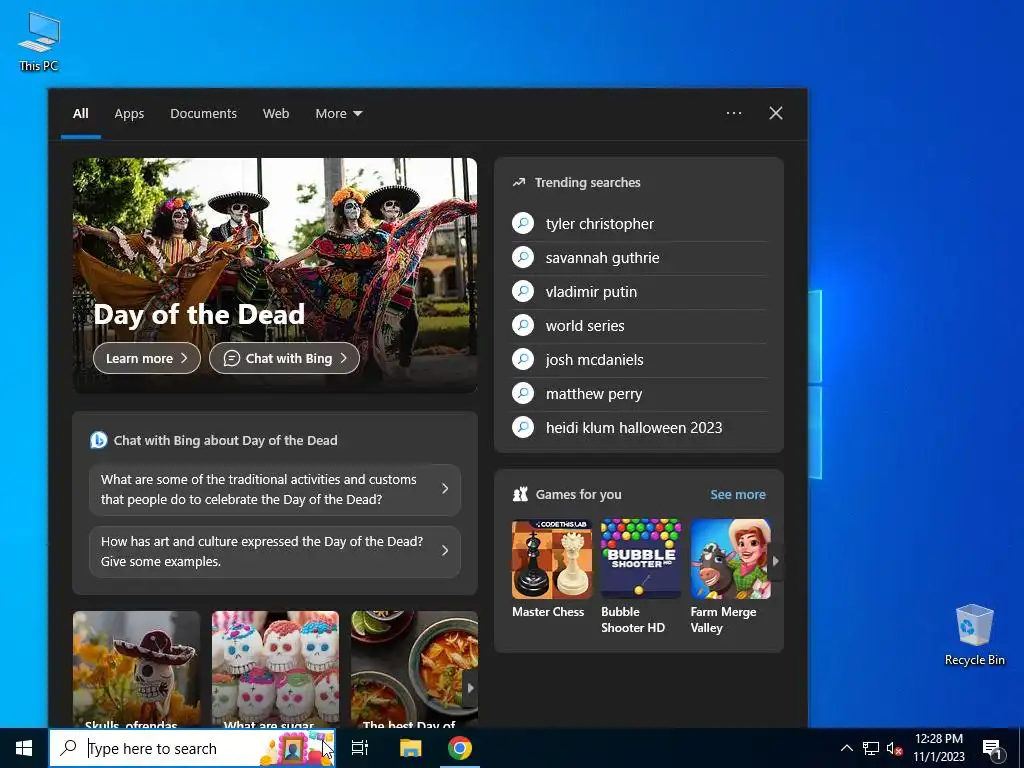Click the Bing chat logo icon
This screenshot has width=1024, height=768.
[99, 440]
